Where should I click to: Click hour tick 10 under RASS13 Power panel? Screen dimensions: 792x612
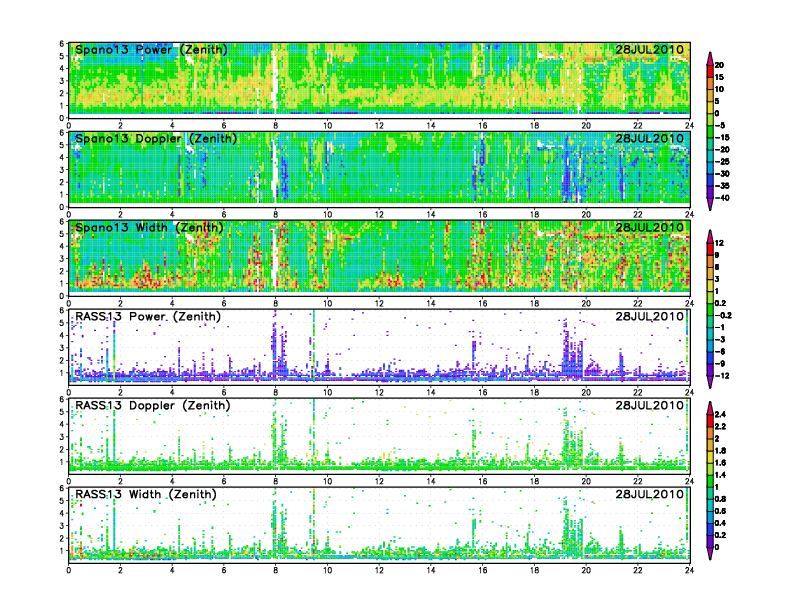[328, 392]
